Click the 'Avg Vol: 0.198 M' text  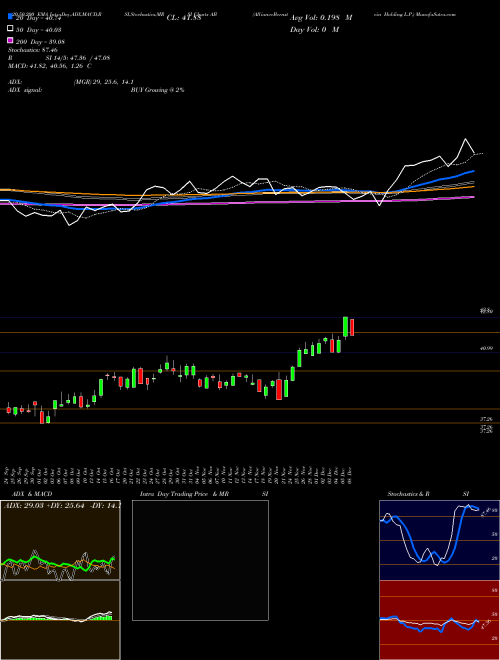[321, 18]
